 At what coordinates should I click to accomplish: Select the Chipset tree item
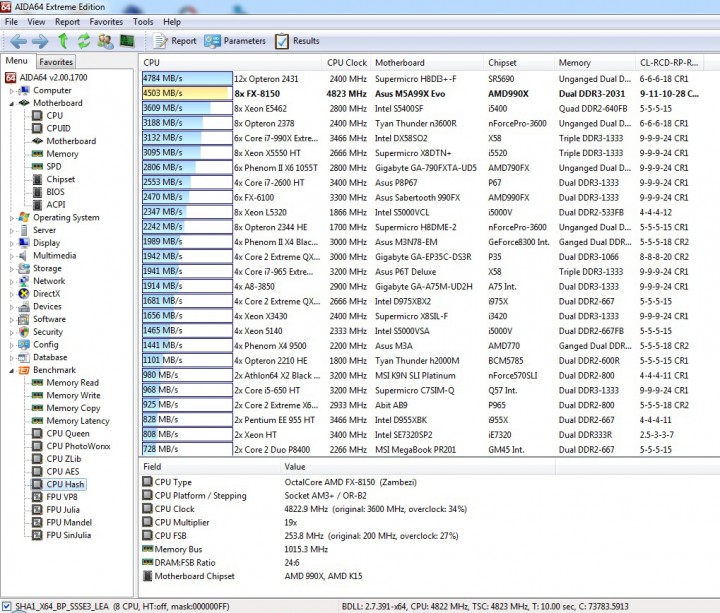53,180
